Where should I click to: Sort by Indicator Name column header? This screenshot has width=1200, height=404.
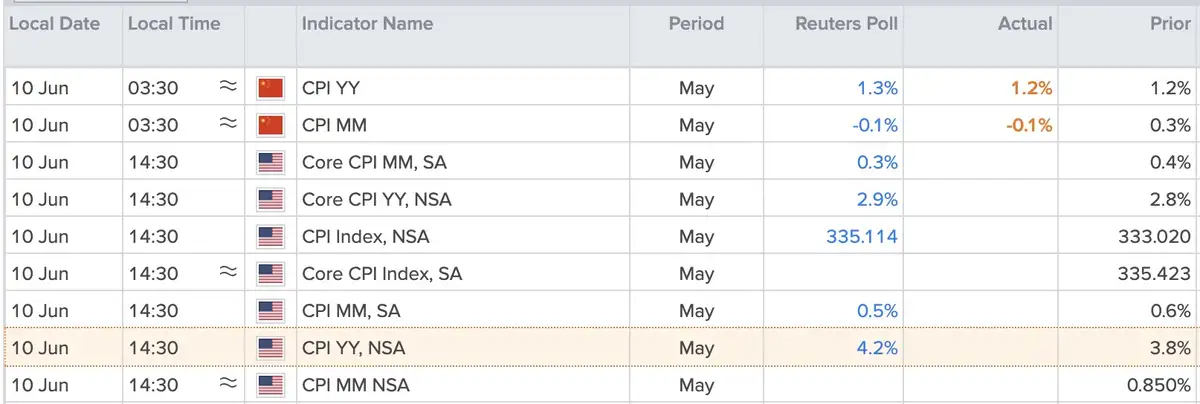[x=367, y=24]
